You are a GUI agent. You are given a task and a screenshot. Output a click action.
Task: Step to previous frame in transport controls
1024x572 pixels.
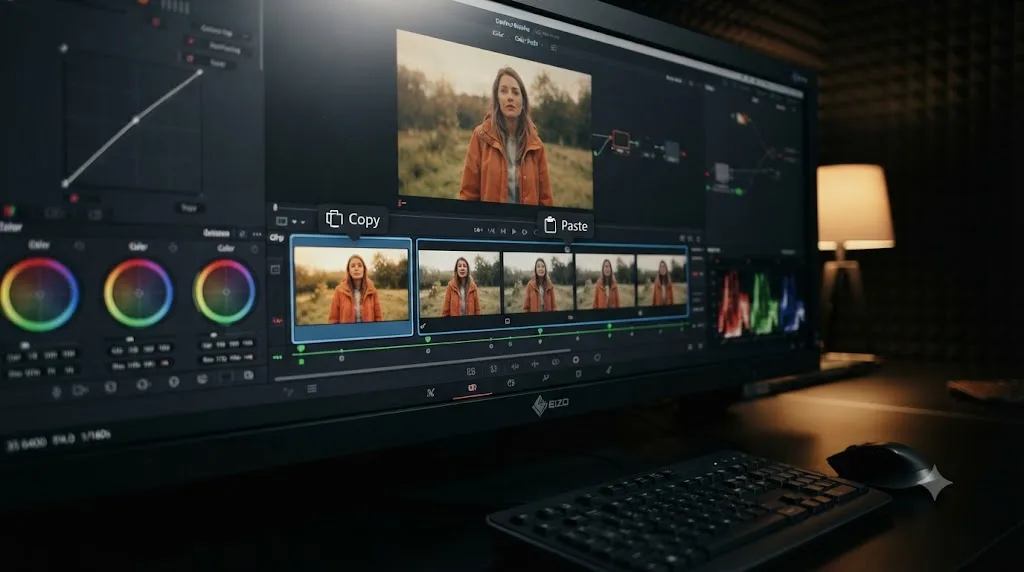coord(503,231)
